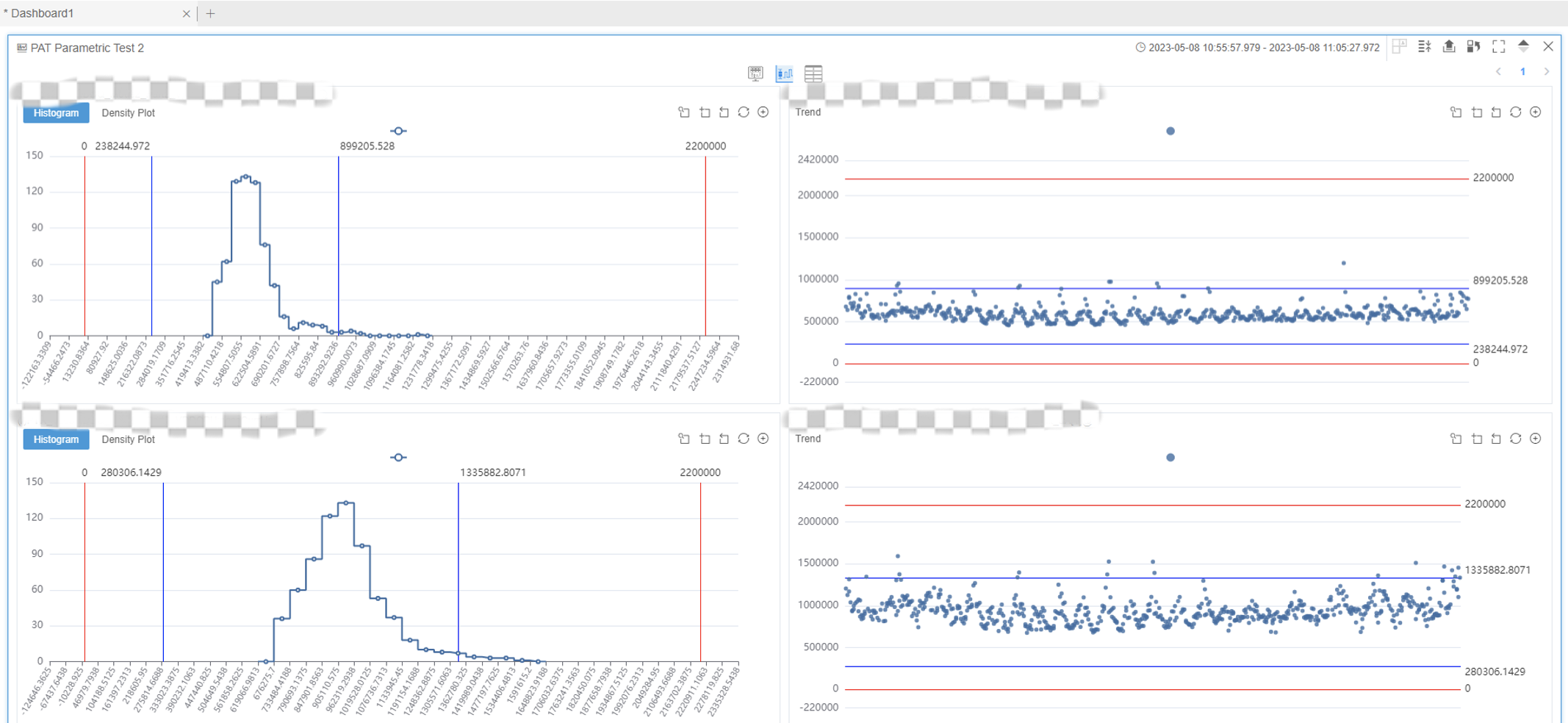Add a new dashboard tab with plus button
This screenshot has width=1568, height=723.
pyautogui.click(x=211, y=13)
